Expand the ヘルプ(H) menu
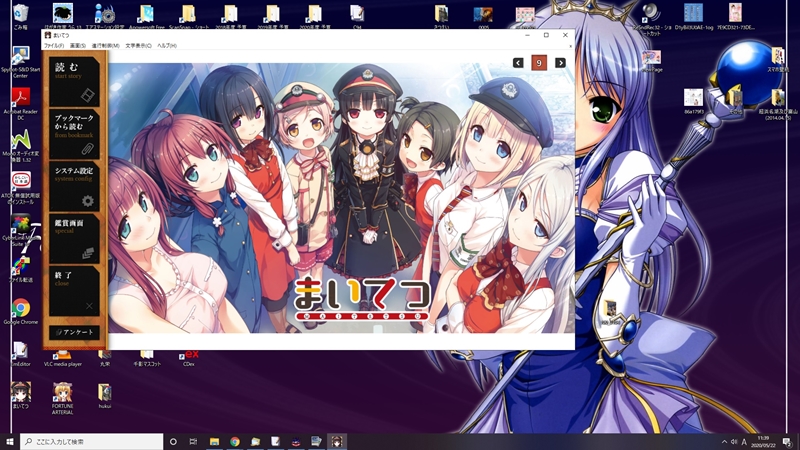 pos(166,46)
